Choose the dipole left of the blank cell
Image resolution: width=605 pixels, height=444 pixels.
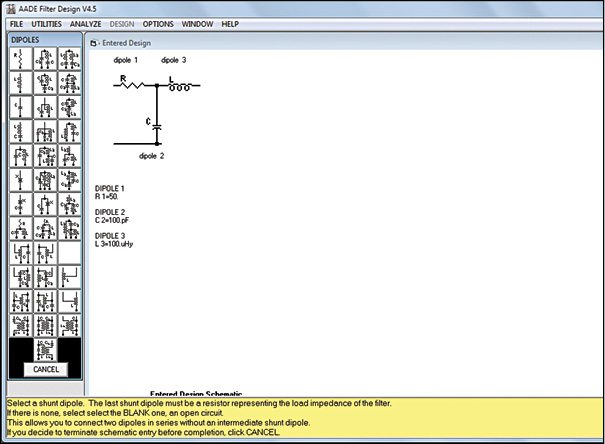pyautogui.click(x=44, y=253)
